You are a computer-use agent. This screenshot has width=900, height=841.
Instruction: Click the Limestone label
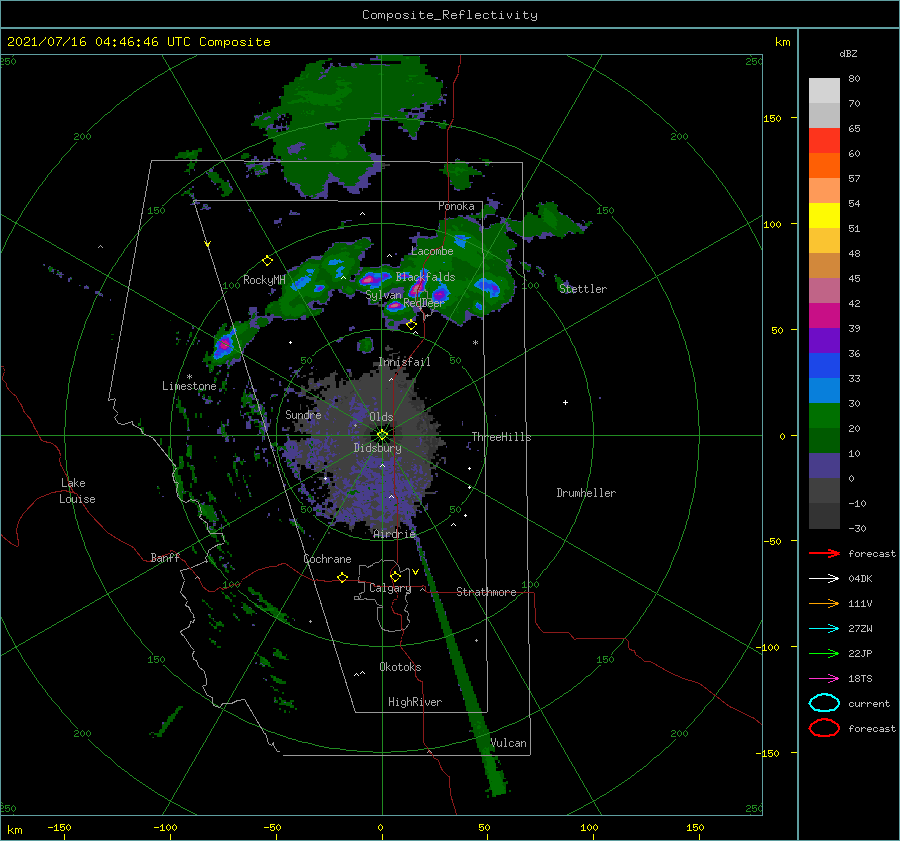(x=189, y=386)
